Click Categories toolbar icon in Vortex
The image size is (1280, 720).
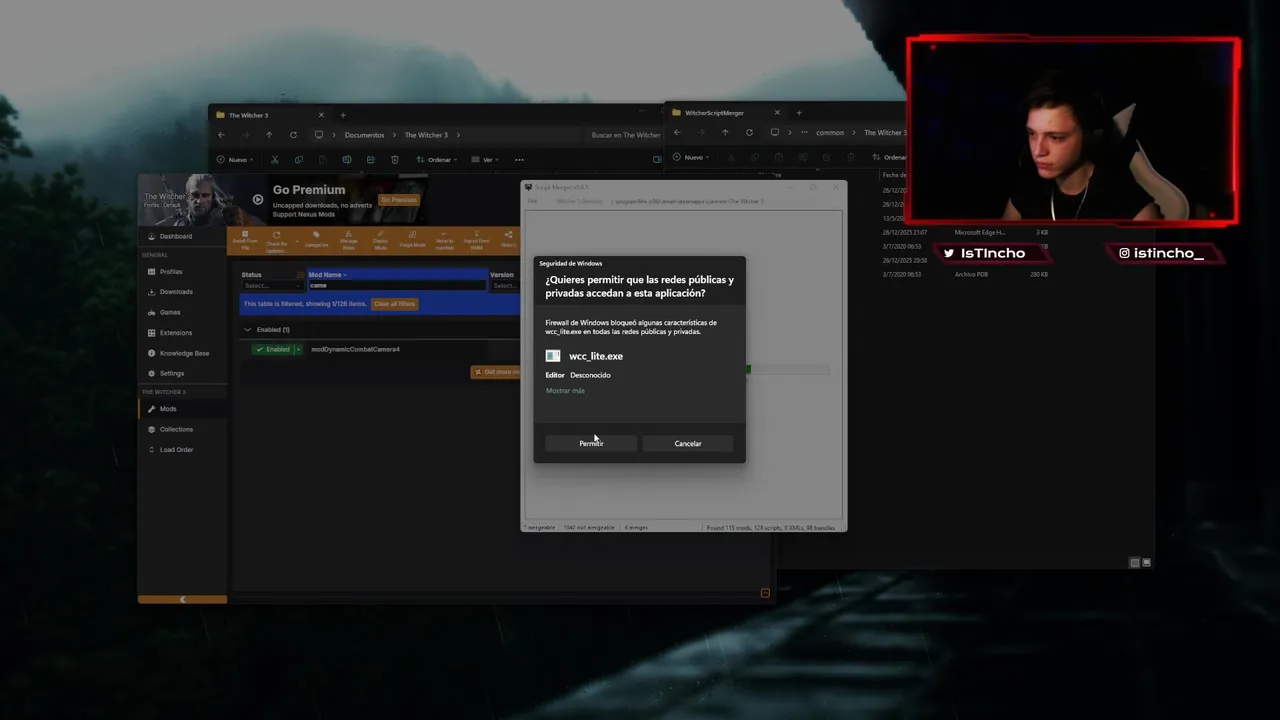coord(316,240)
